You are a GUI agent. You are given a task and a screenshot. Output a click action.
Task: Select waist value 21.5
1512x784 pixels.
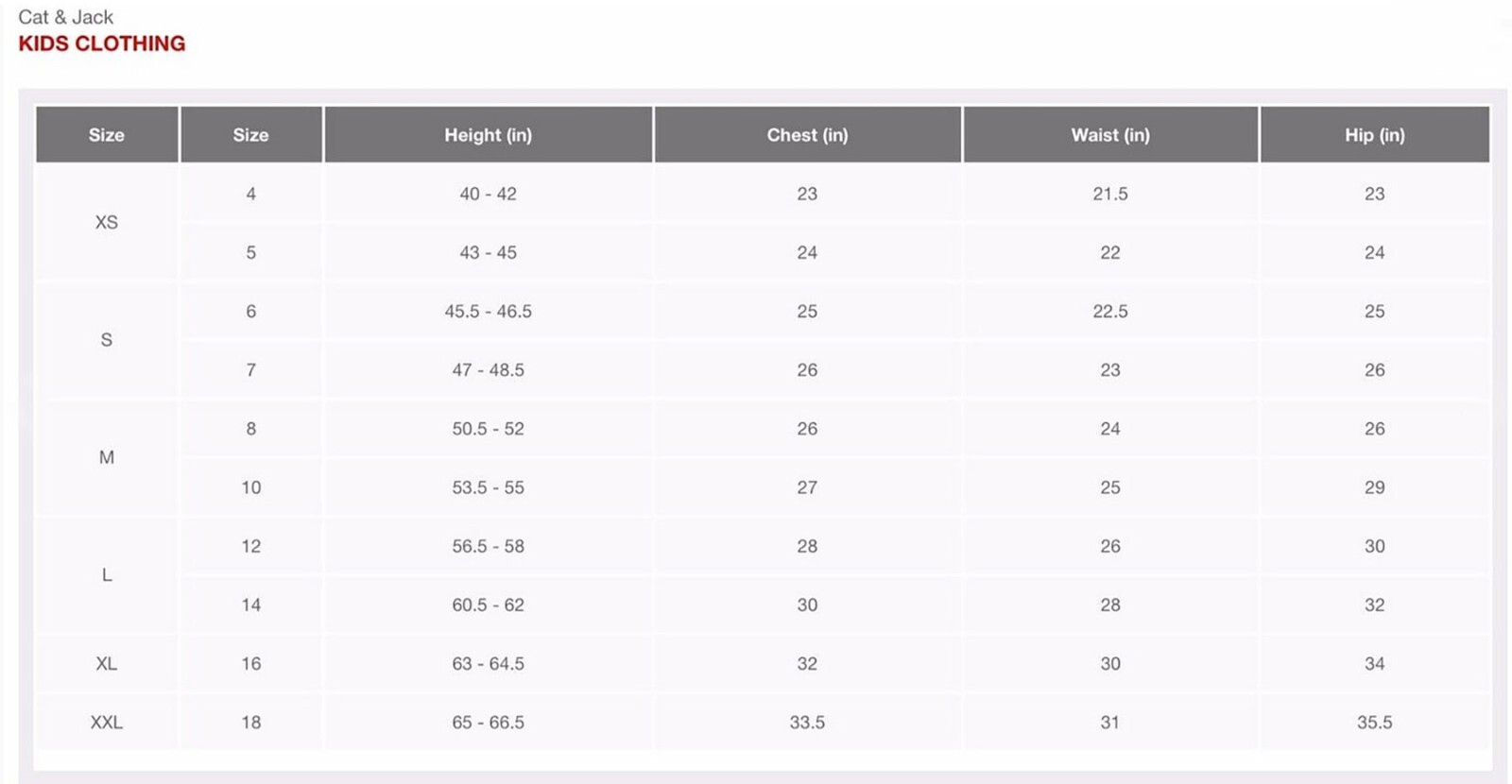point(1110,194)
